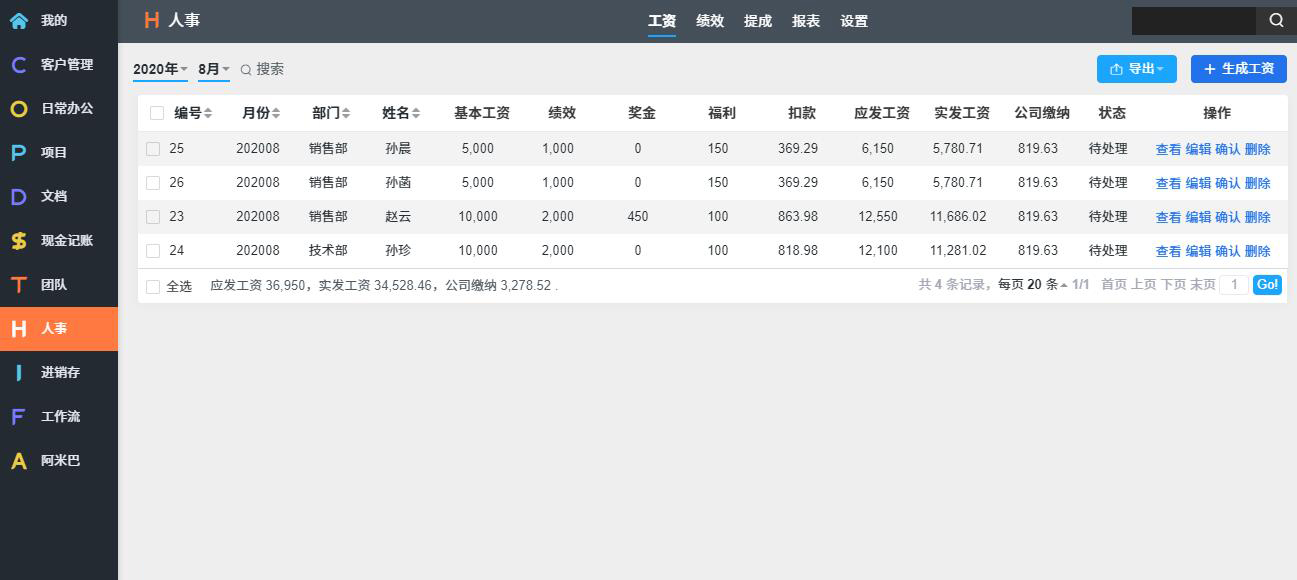Click the Go! pagination button
The height and width of the screenshot is (580, 1297).
[x=1267, y=285]
